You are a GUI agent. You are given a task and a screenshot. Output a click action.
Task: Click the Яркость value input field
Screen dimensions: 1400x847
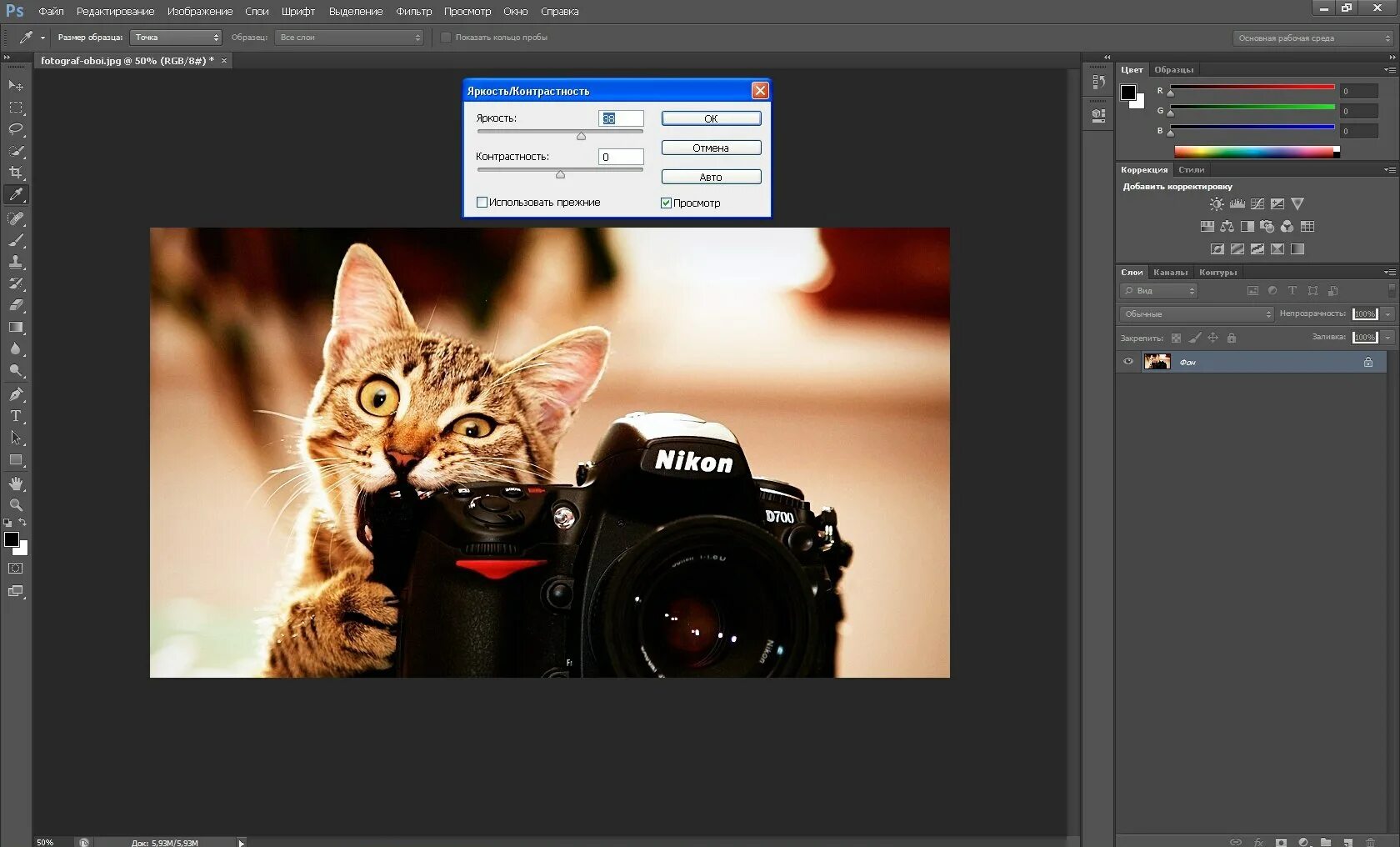click(x=621, y=118)
